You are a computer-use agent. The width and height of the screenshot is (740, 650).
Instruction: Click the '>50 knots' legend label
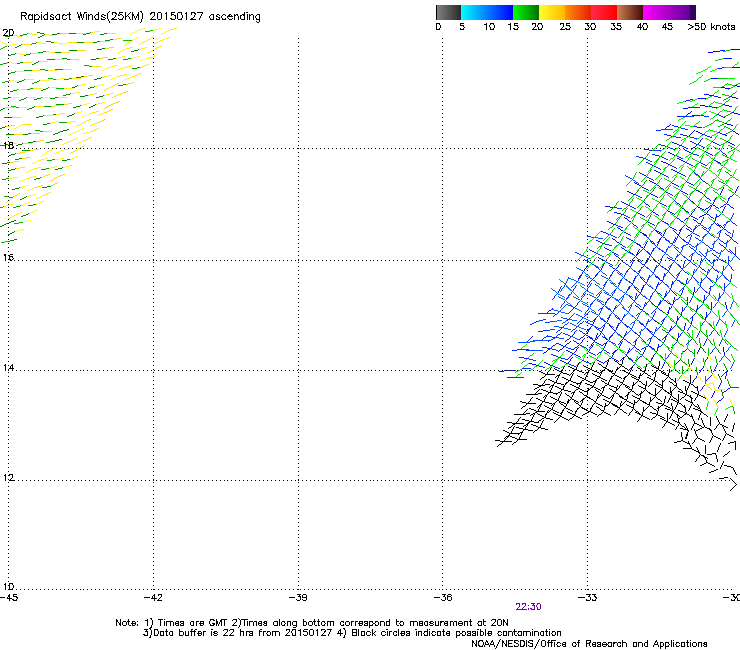tap(711, 27)
